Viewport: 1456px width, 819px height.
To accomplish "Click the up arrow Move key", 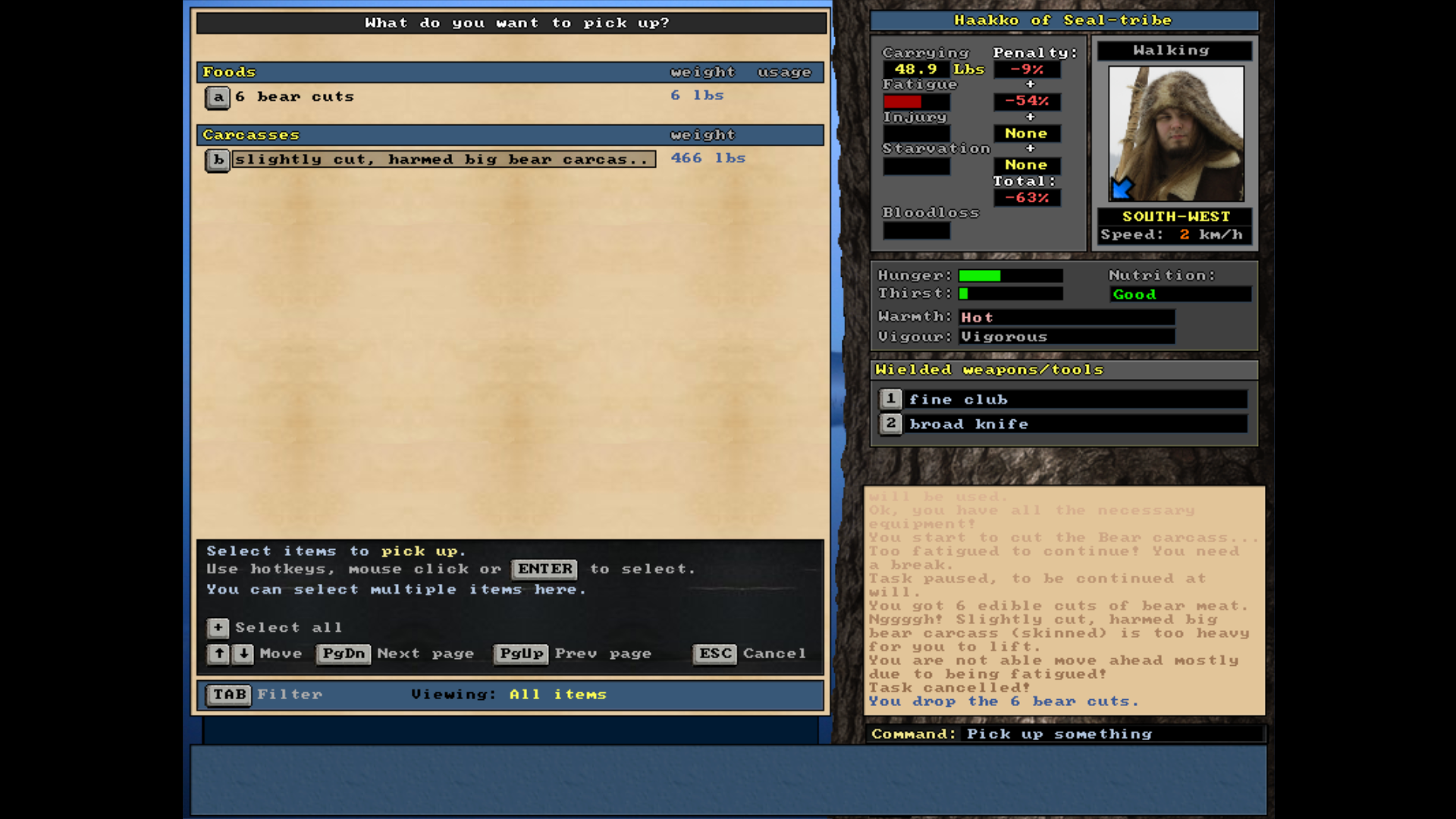I will tap(218, 654).
